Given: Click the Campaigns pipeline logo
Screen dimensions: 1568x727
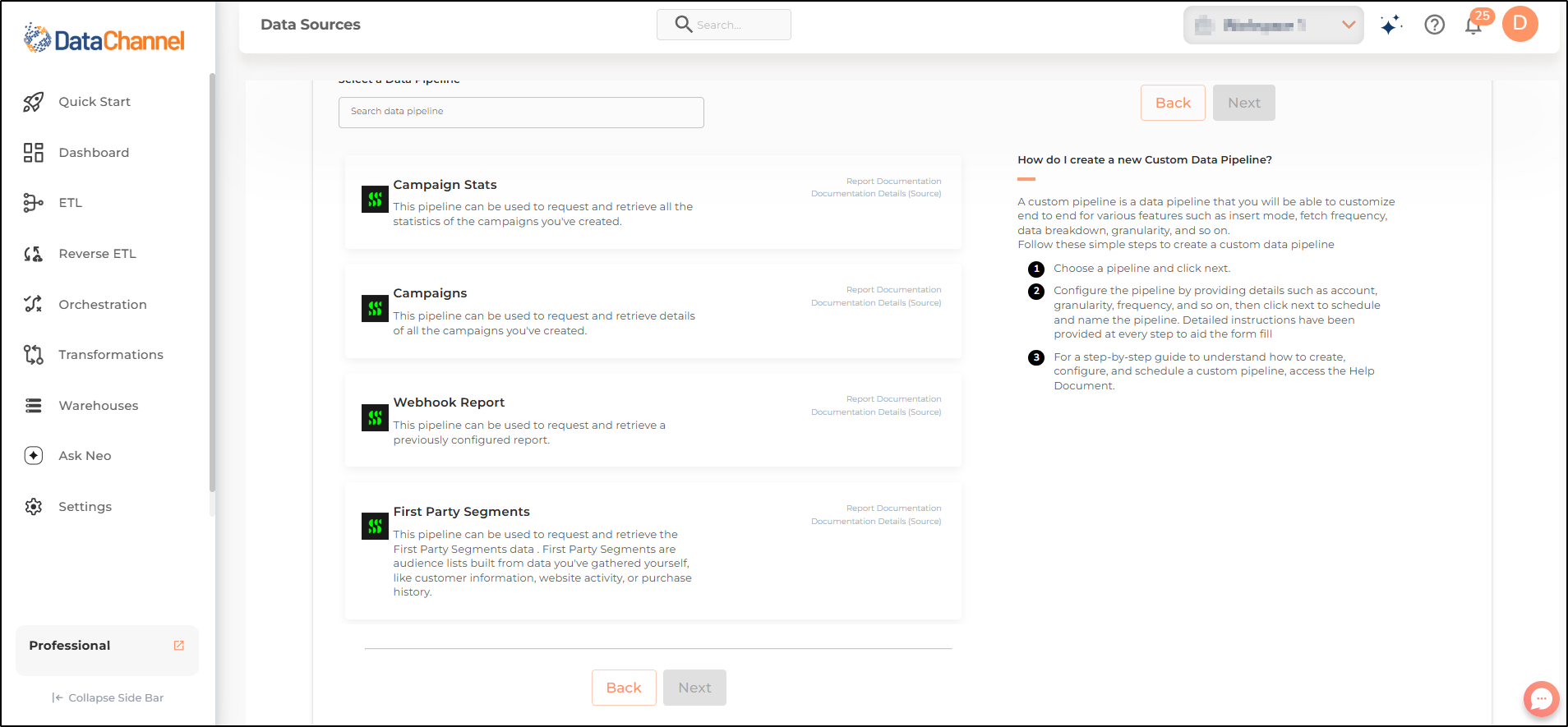Looking at the screenshot, I should (375, 309).
